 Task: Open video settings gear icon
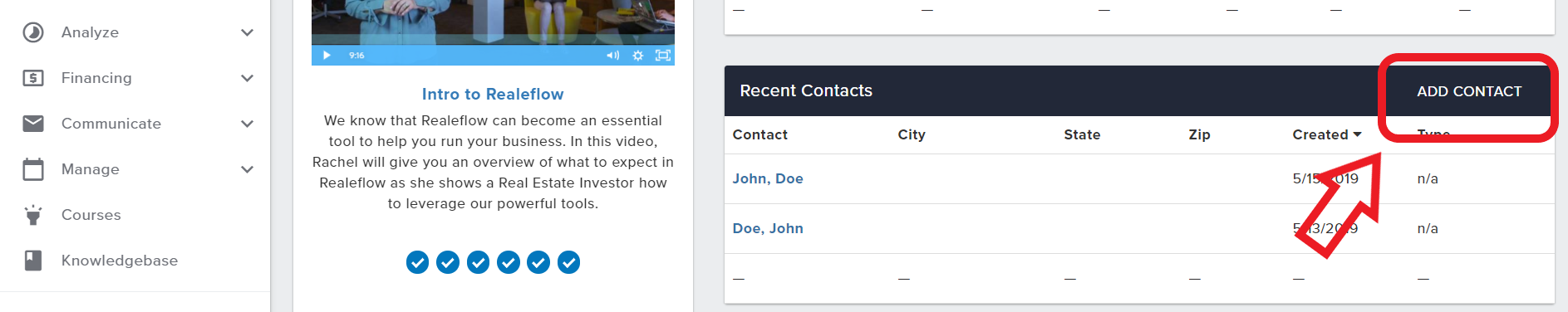click(x=638, y=56)
